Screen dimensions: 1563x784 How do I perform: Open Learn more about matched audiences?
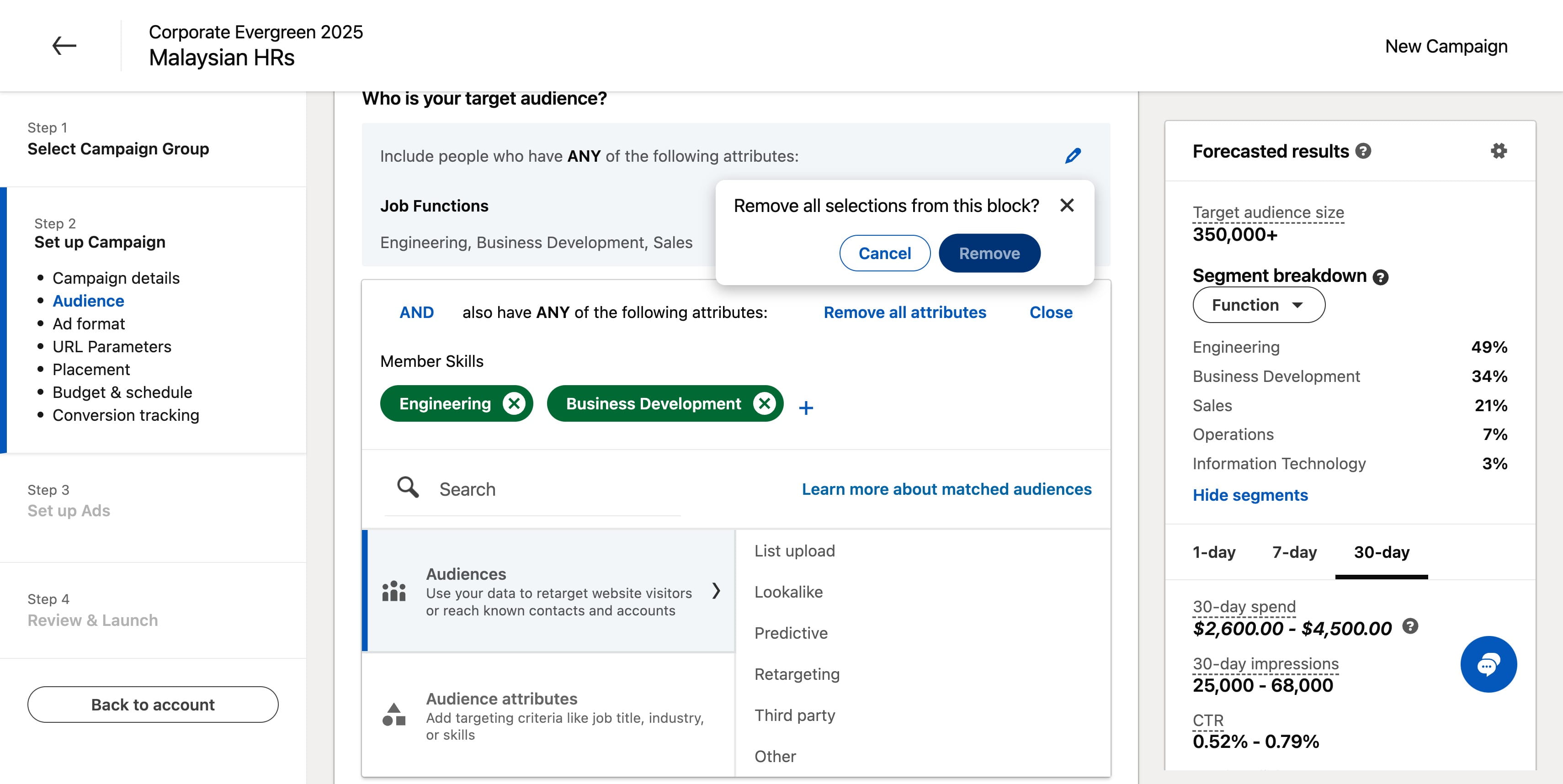pos(946,489)
